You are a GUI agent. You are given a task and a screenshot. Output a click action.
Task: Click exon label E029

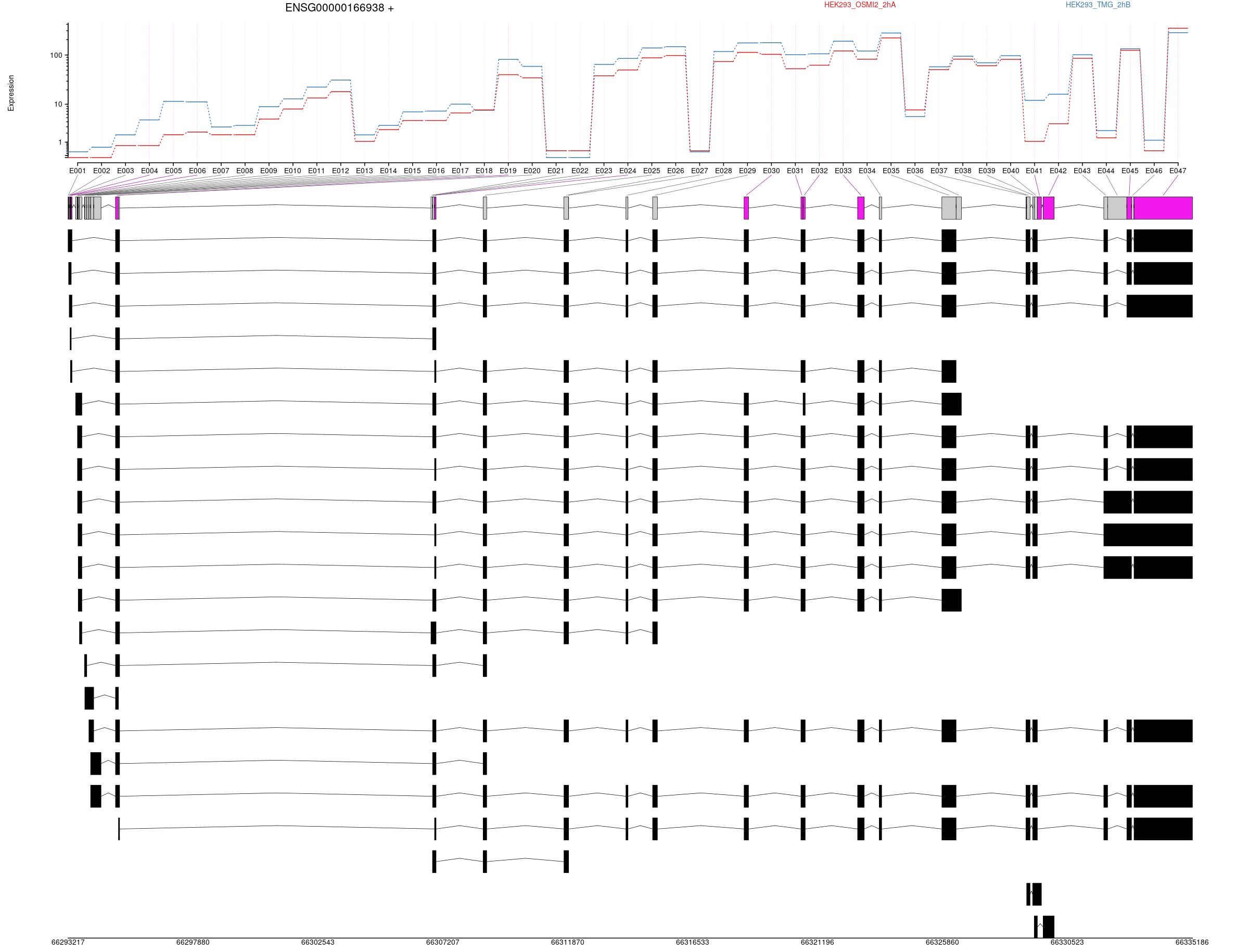[x=747, y=171]
